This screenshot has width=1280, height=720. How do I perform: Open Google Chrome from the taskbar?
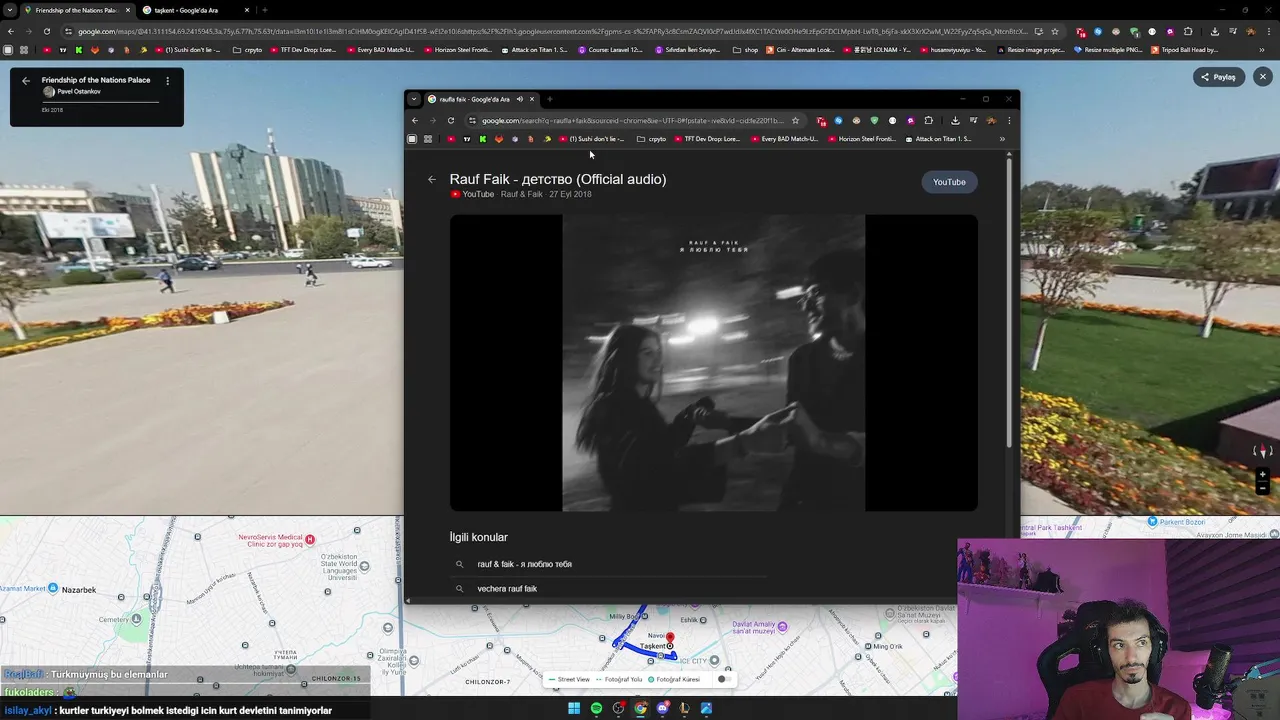pyautogui.click(x=641, y=708)
